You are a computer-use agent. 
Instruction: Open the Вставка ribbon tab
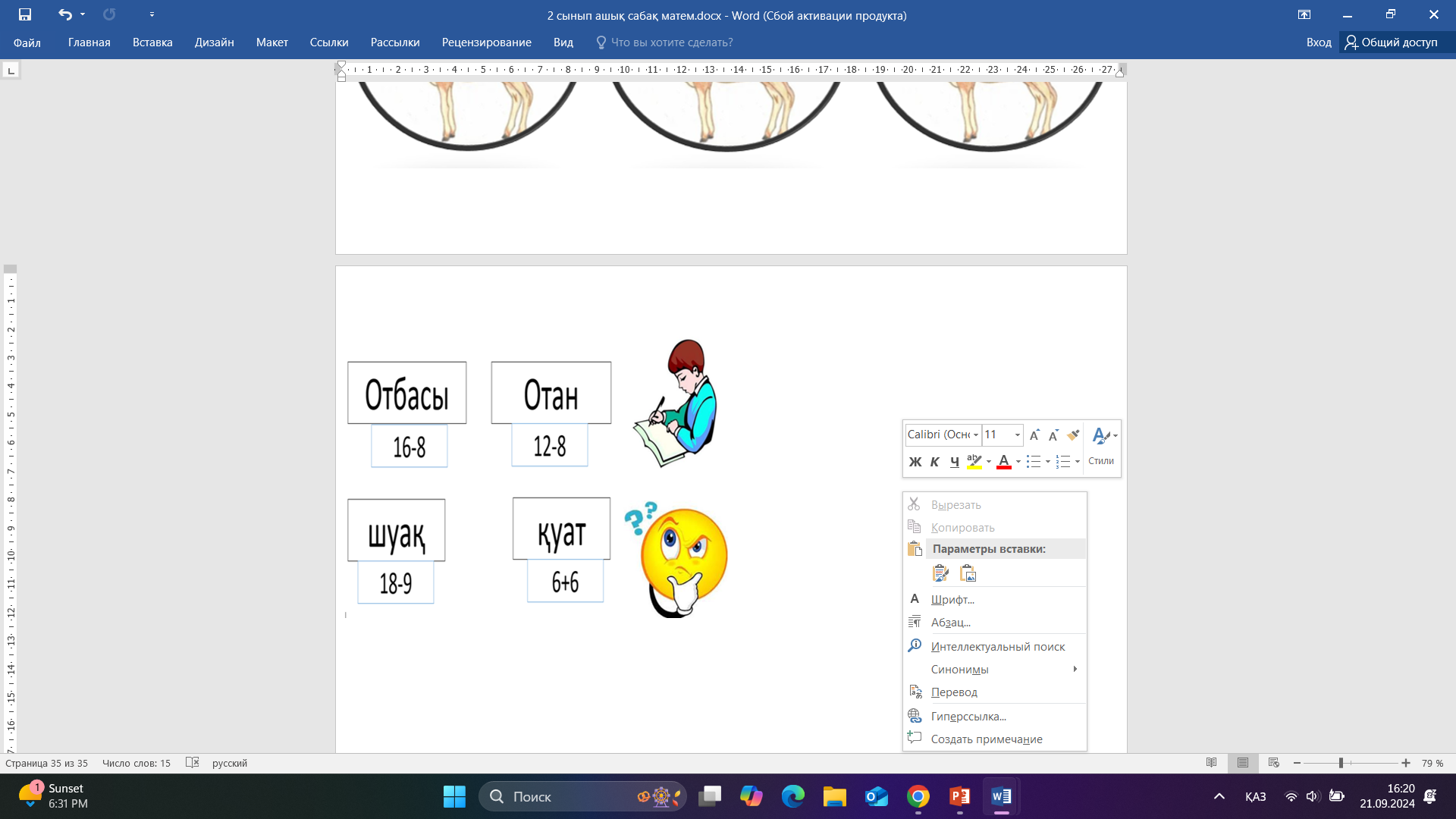pyautogui.click(x=152, y=42)
